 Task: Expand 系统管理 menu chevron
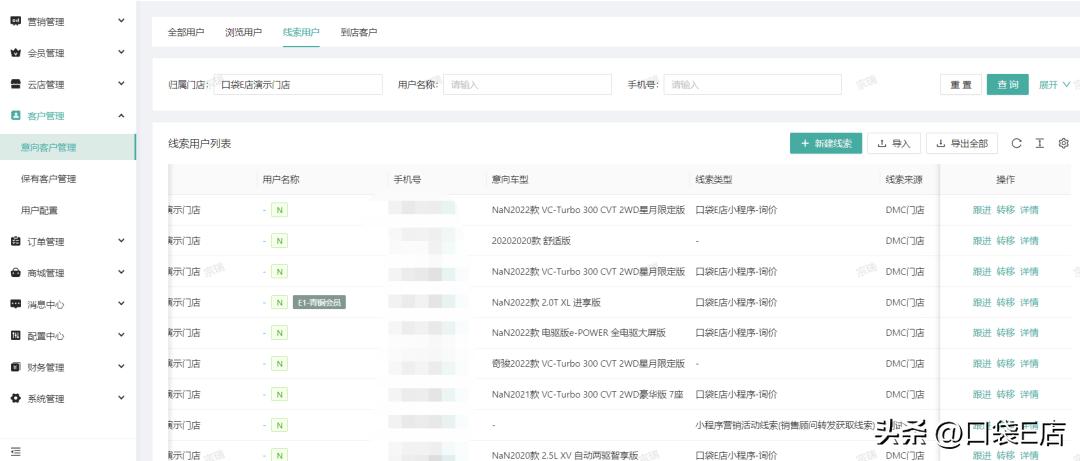coord(121,398)
